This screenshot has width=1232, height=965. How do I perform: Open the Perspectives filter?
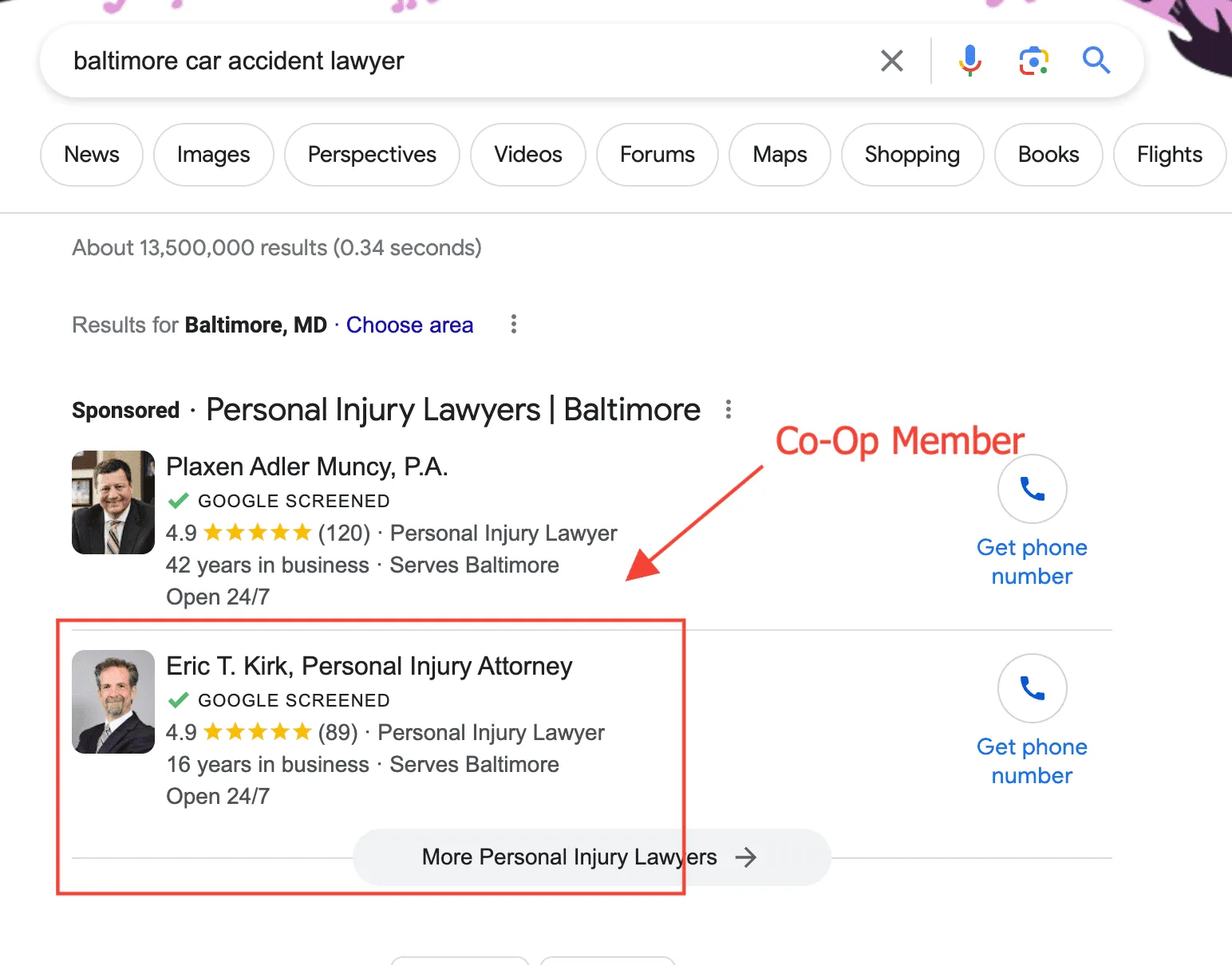click(x=372, y=155)
